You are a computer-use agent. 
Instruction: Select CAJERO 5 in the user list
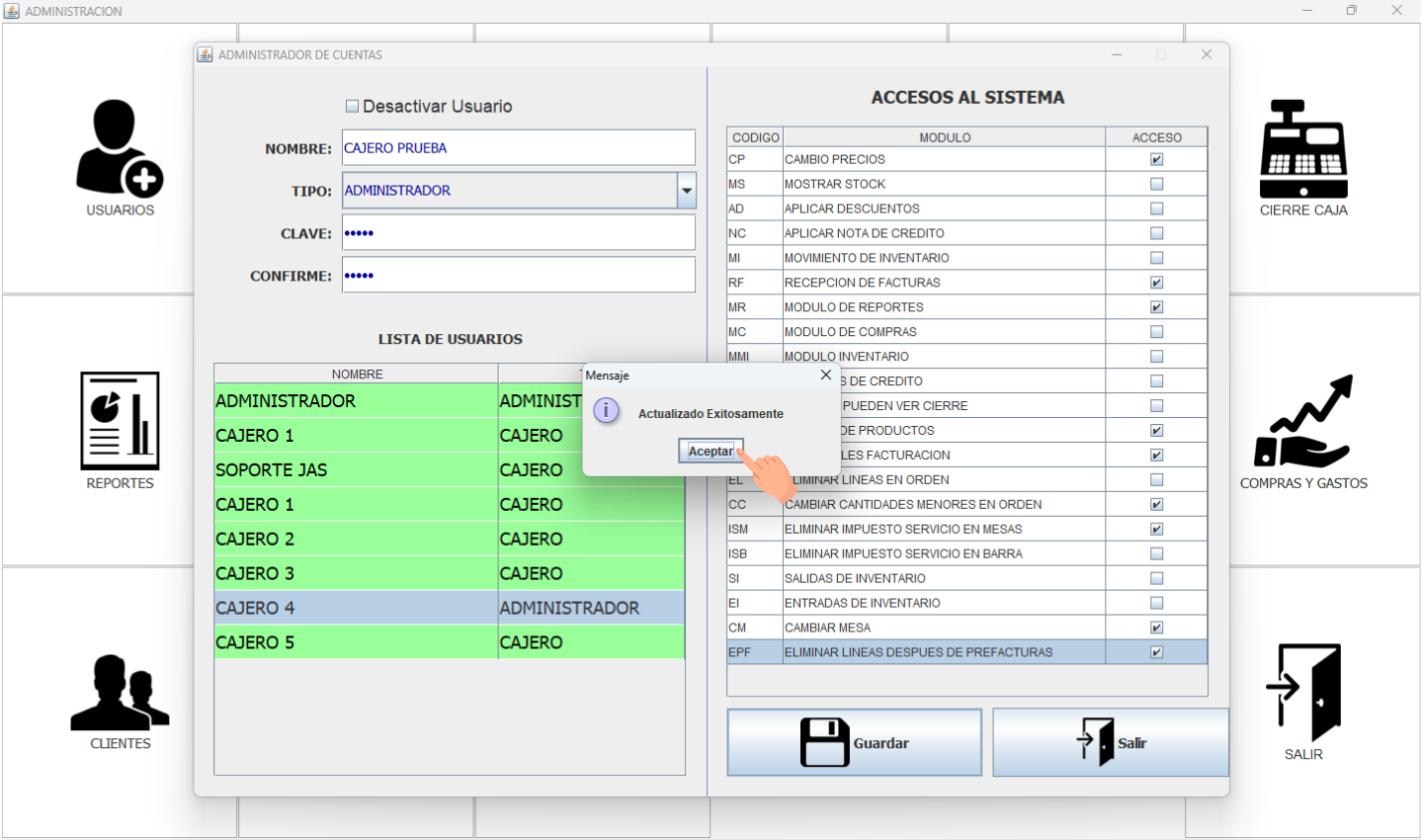(x=356, y=642)
